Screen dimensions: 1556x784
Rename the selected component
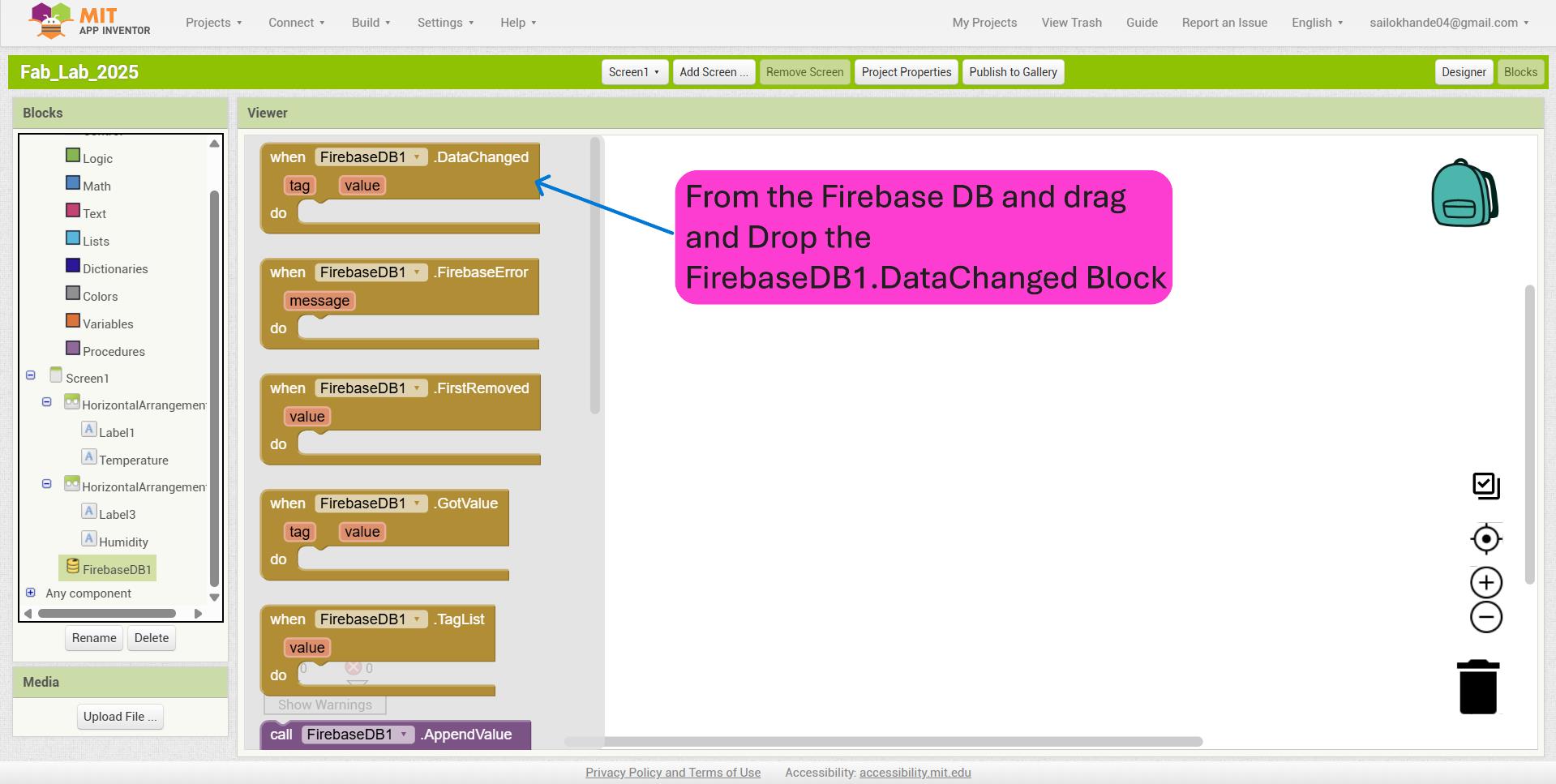[x=94, y=638]
